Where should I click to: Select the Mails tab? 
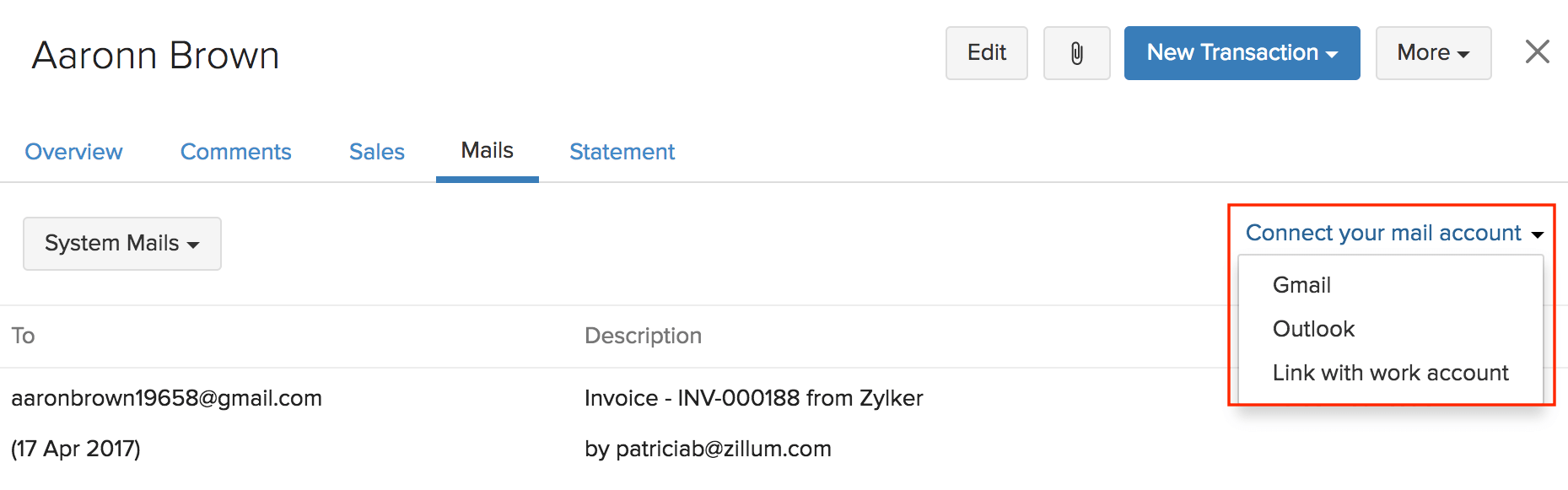(487, 151)
